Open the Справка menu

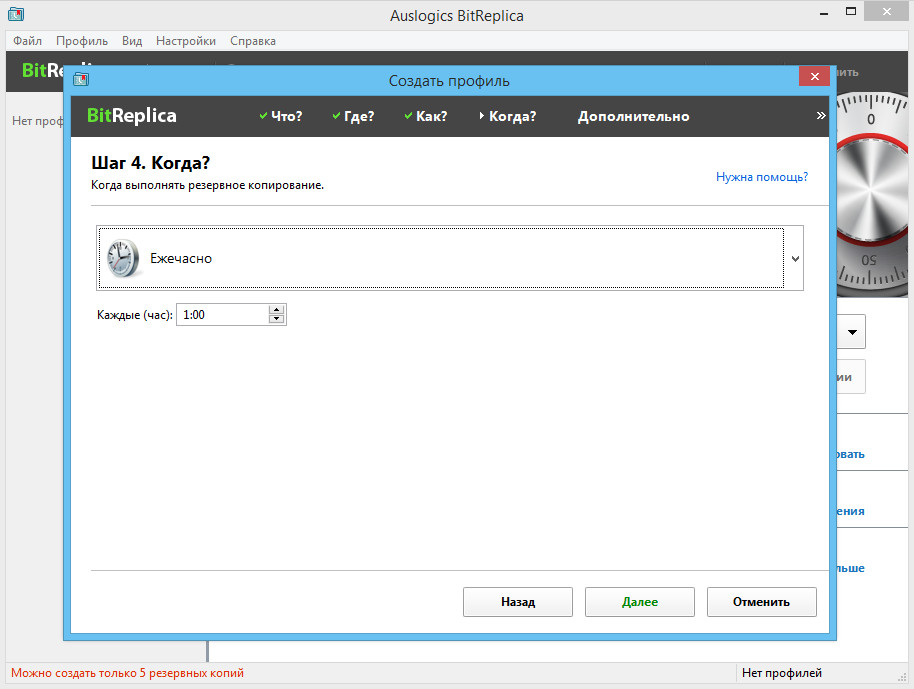click(x=252, y=41)
